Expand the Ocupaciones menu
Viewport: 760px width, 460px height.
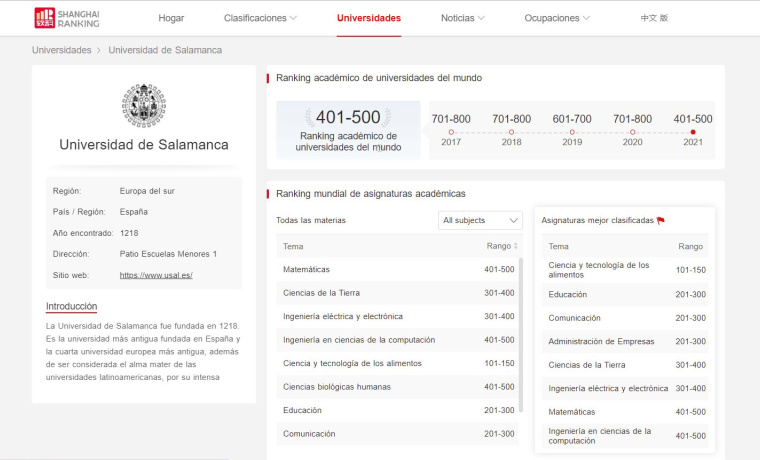pos(557,18)
